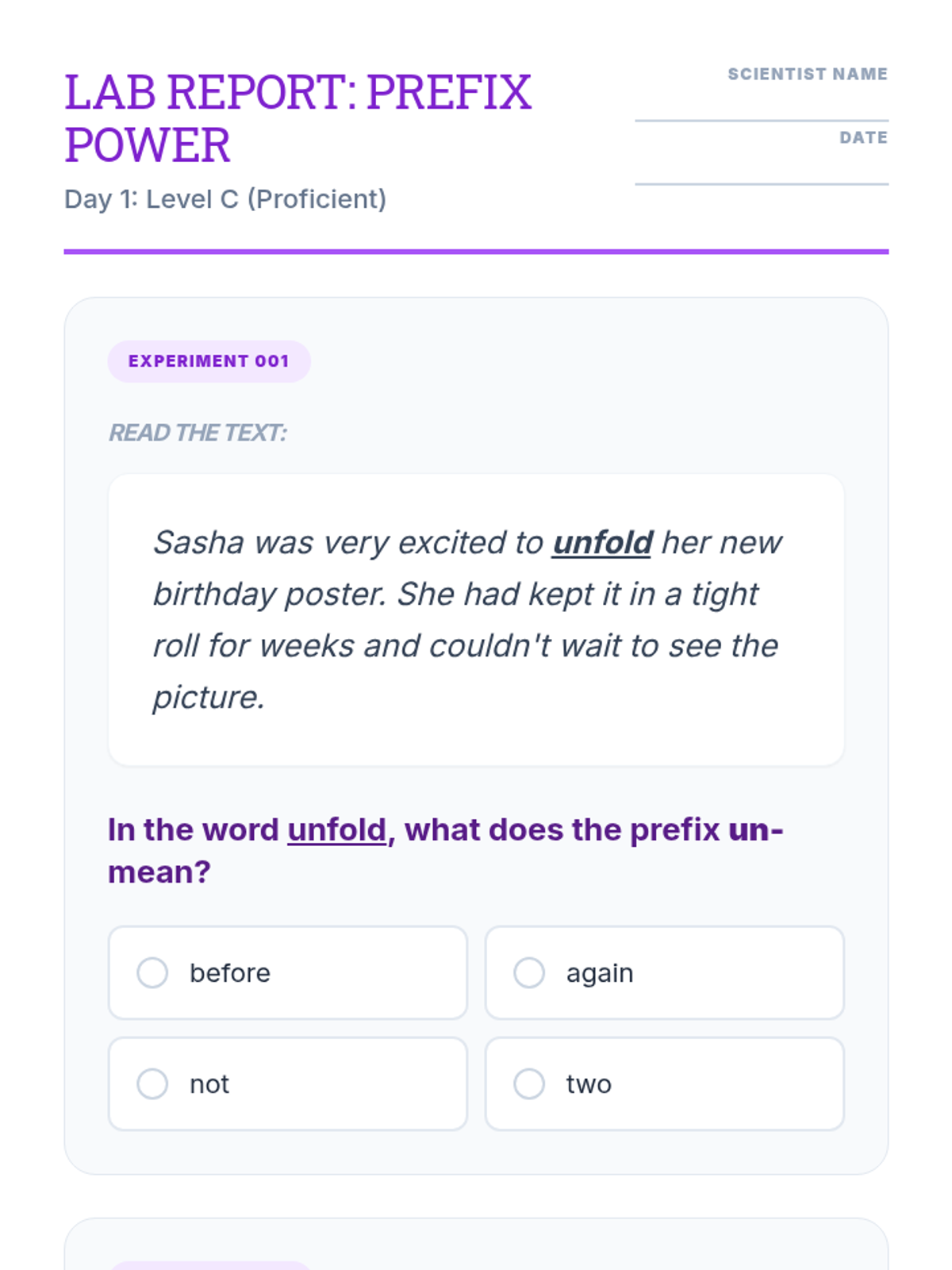Click the bold "un-" prefix in the question
The image size is (952, 1270).
click(755, 829)
